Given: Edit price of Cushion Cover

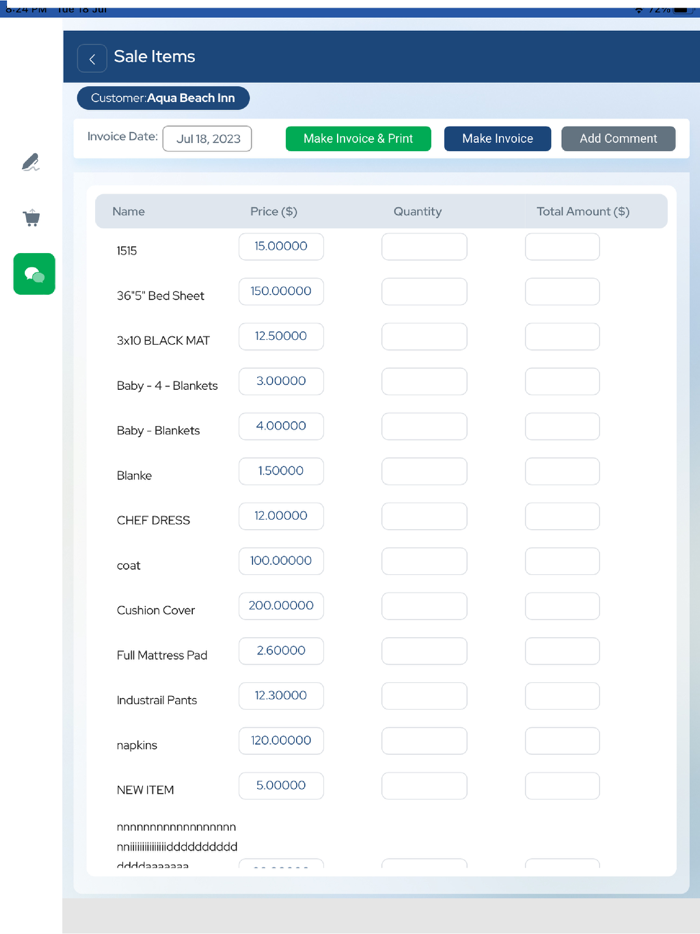Looking at the screenshot, I should pos(281,606).
